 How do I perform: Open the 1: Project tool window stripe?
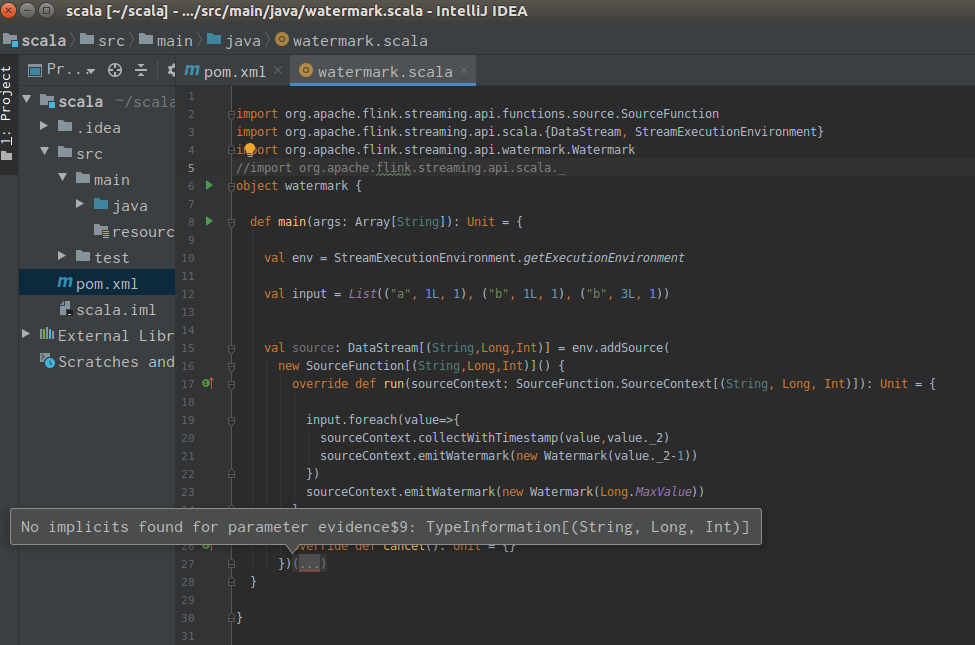pyautogui.click(x=7, y=112)
